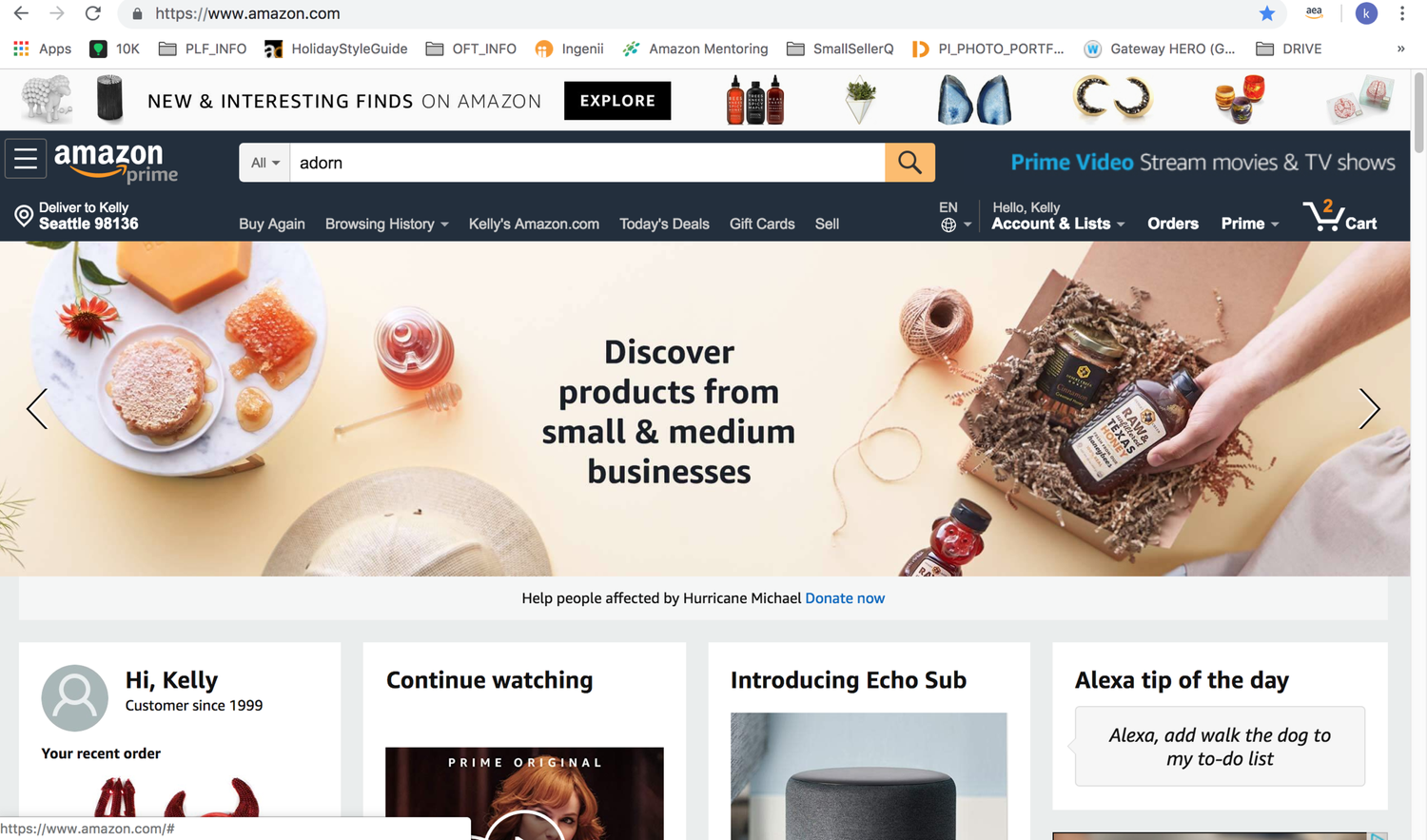Screen dimensions: 1427x840
Task: Show next banner with right arrow
Action: click(x=1369, y=409)
